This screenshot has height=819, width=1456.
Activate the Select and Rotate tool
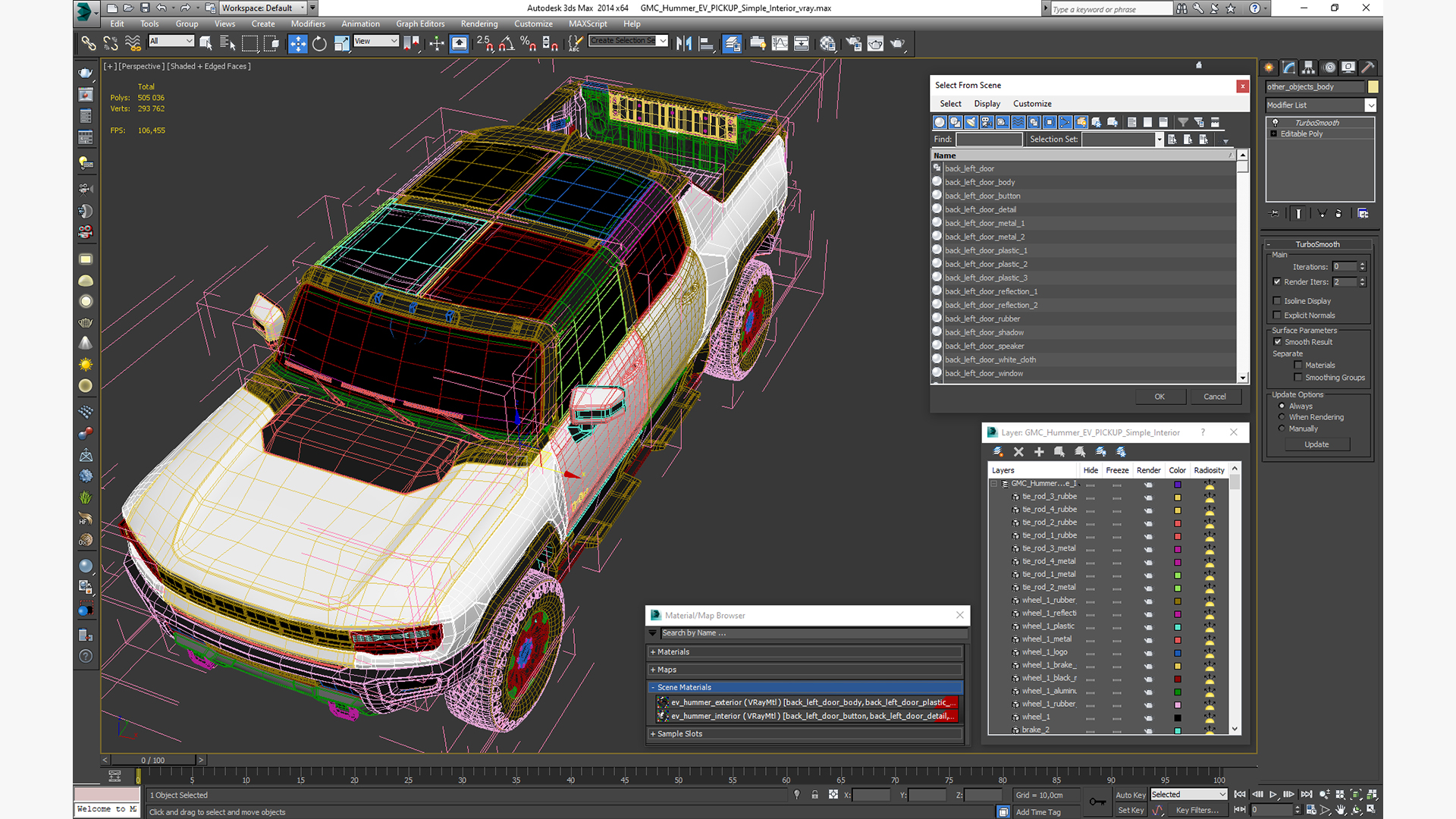319,44
